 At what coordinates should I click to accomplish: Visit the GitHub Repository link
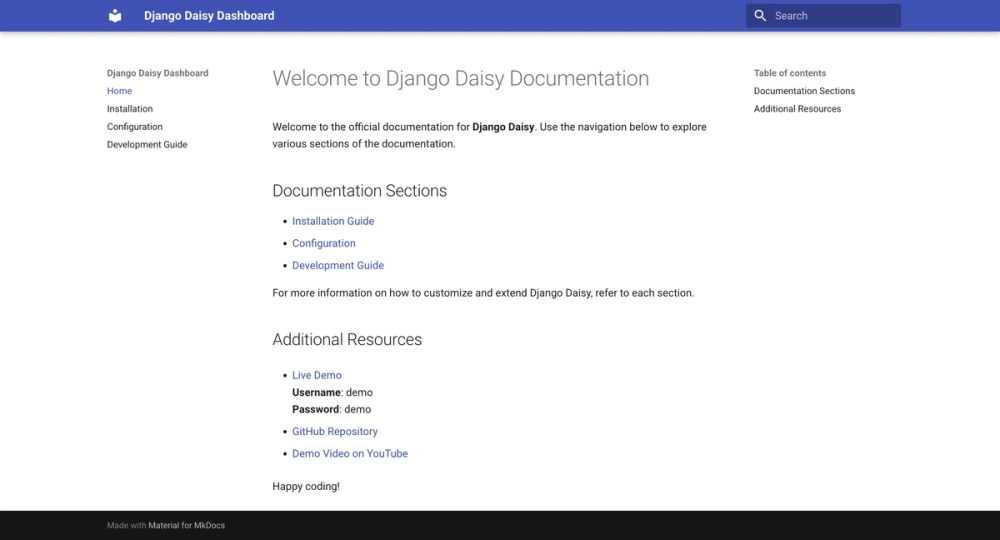click(x=335, y=432)
